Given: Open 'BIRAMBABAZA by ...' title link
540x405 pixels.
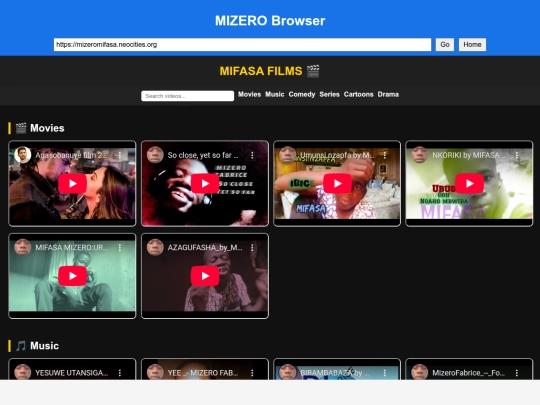Looking at the screenshot, I should coord(334,373).
